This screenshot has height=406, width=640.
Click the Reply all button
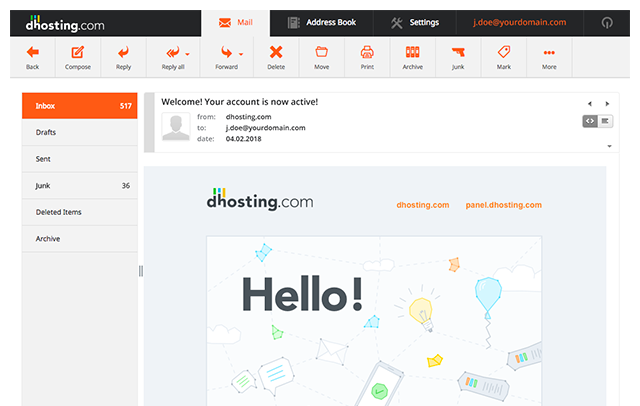tap(173, 57)
